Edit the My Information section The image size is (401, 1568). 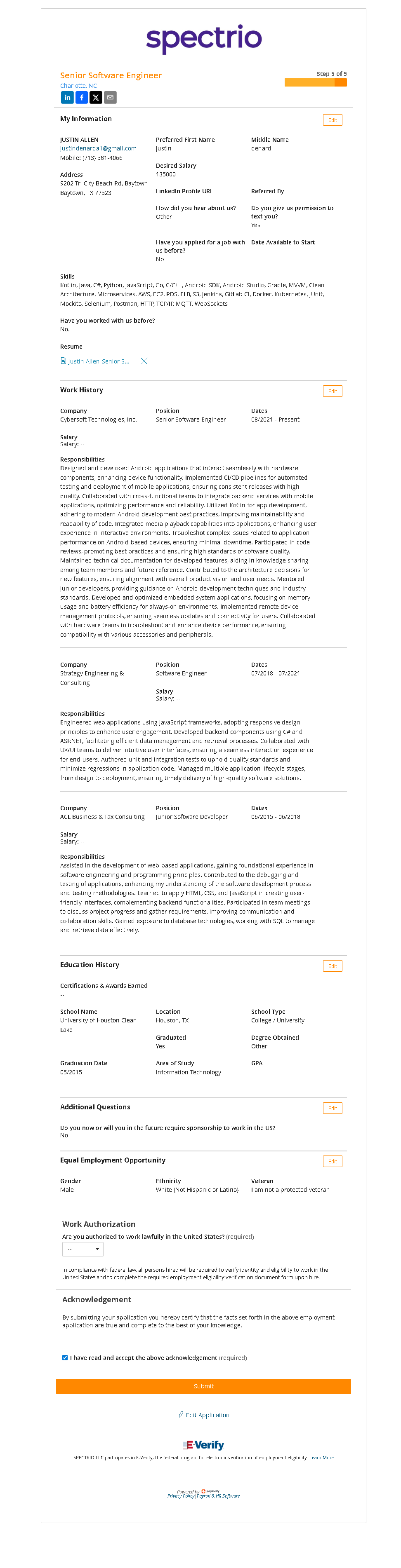coord(332,120)
